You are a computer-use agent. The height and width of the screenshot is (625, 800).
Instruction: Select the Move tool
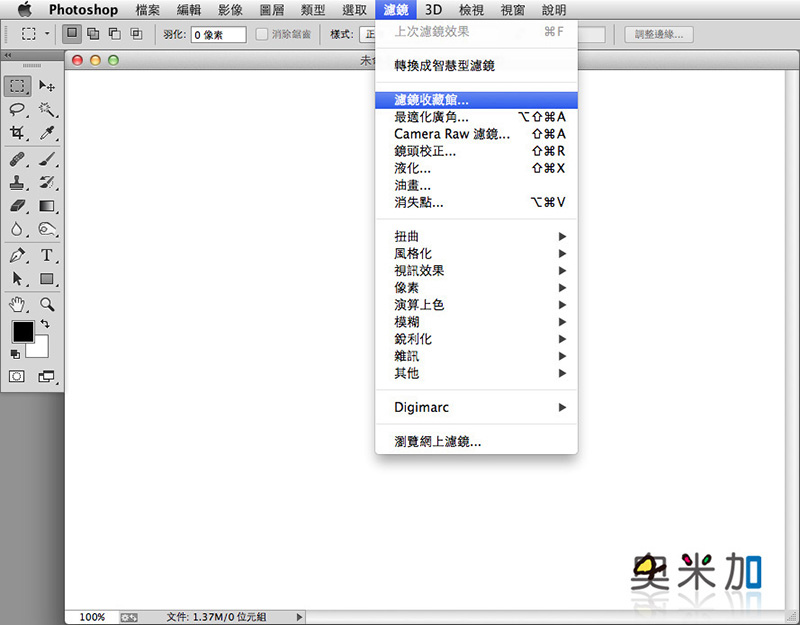coord(47,86)
